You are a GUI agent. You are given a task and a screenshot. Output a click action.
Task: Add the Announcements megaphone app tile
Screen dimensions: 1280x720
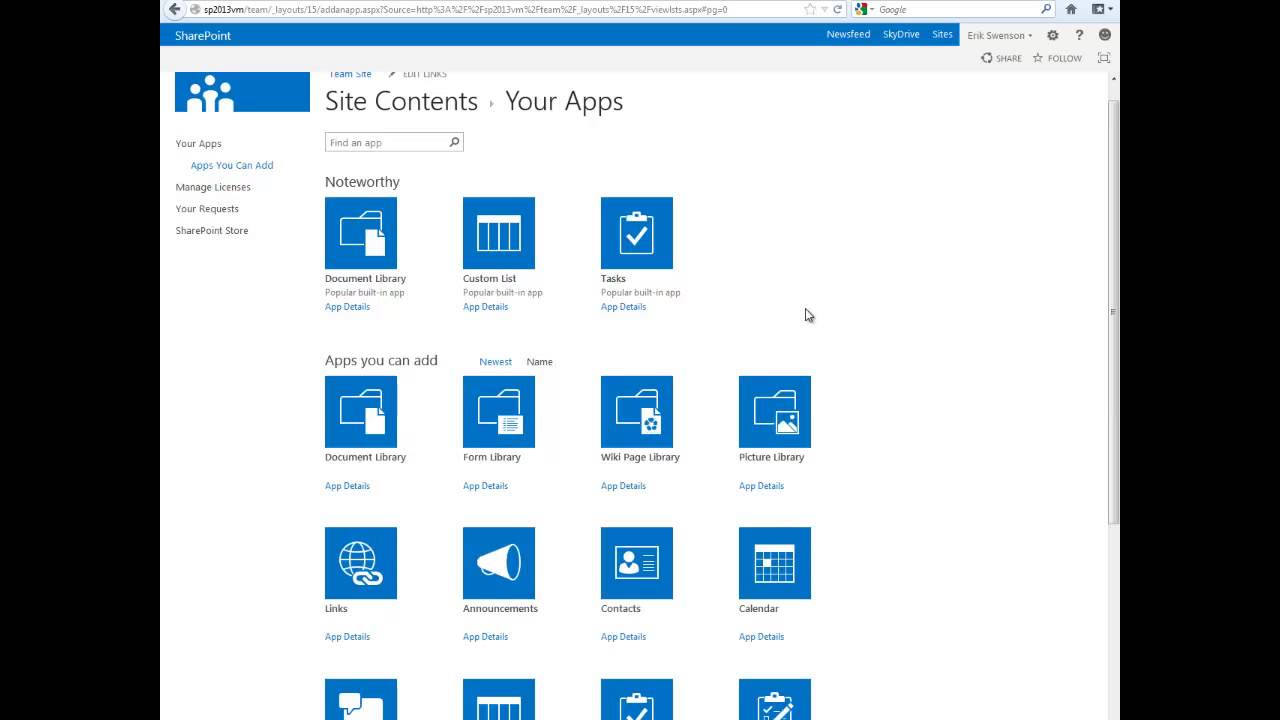point(499,563)
